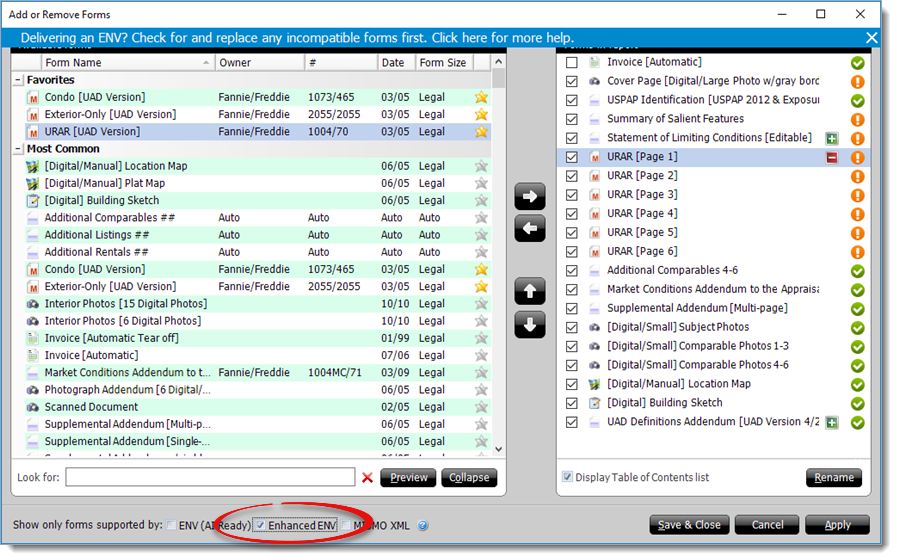Sort by the # column header
897x560 pixels.
tap(341, 62)
